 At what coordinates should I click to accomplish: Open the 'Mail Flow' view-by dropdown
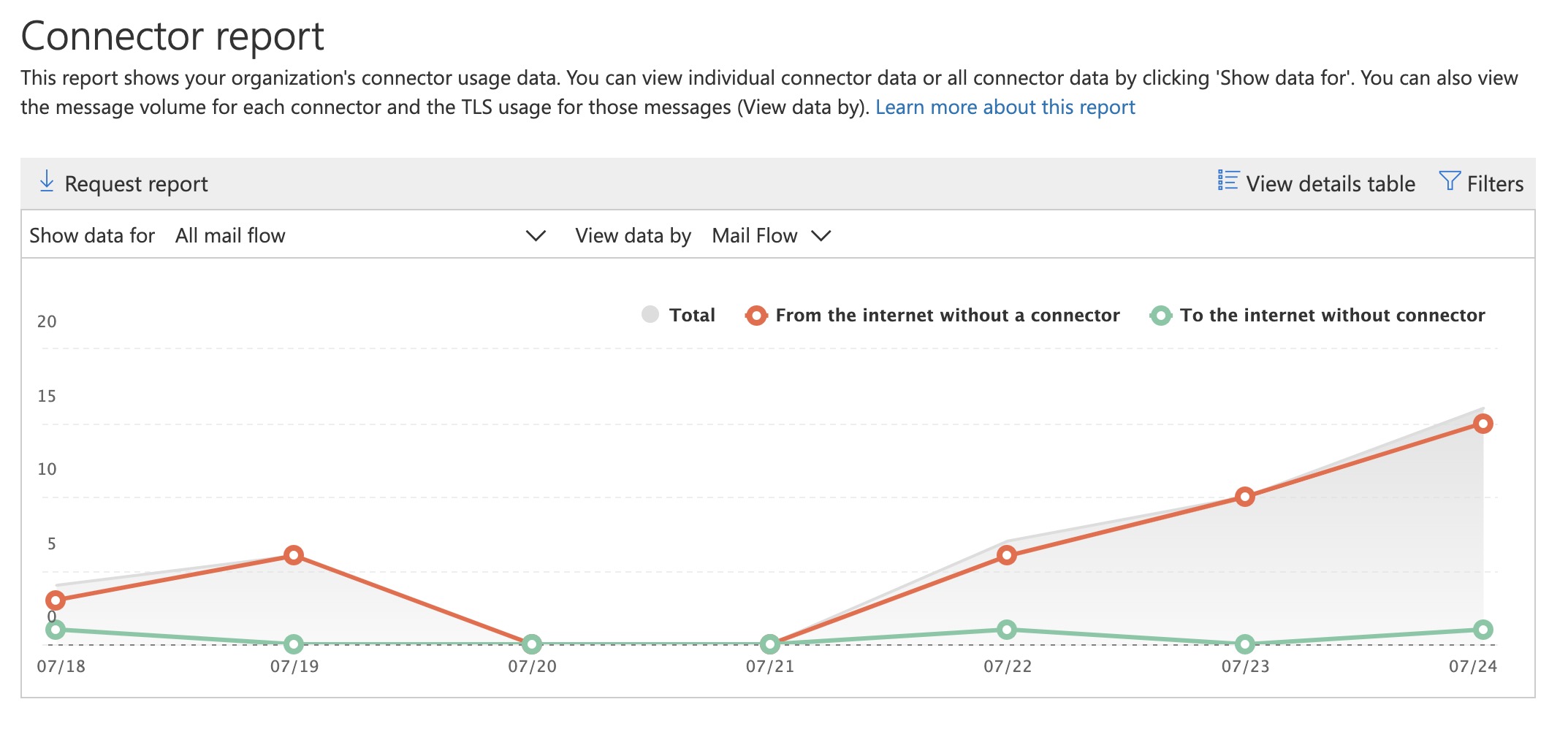[x=771, y=236]
